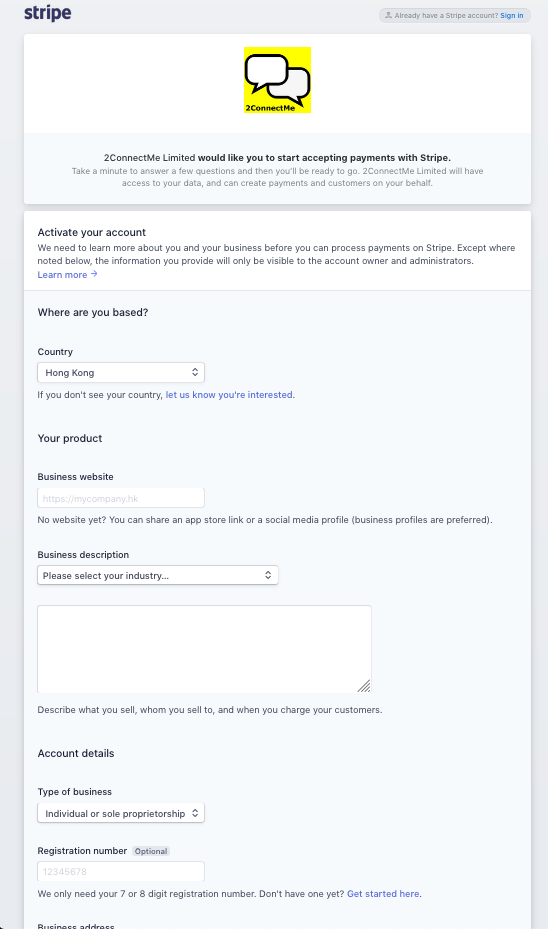Image resolution: width=548 pixels, height=929 pixels.
Task: Open the Learn more link
Action: pos(62,274)
